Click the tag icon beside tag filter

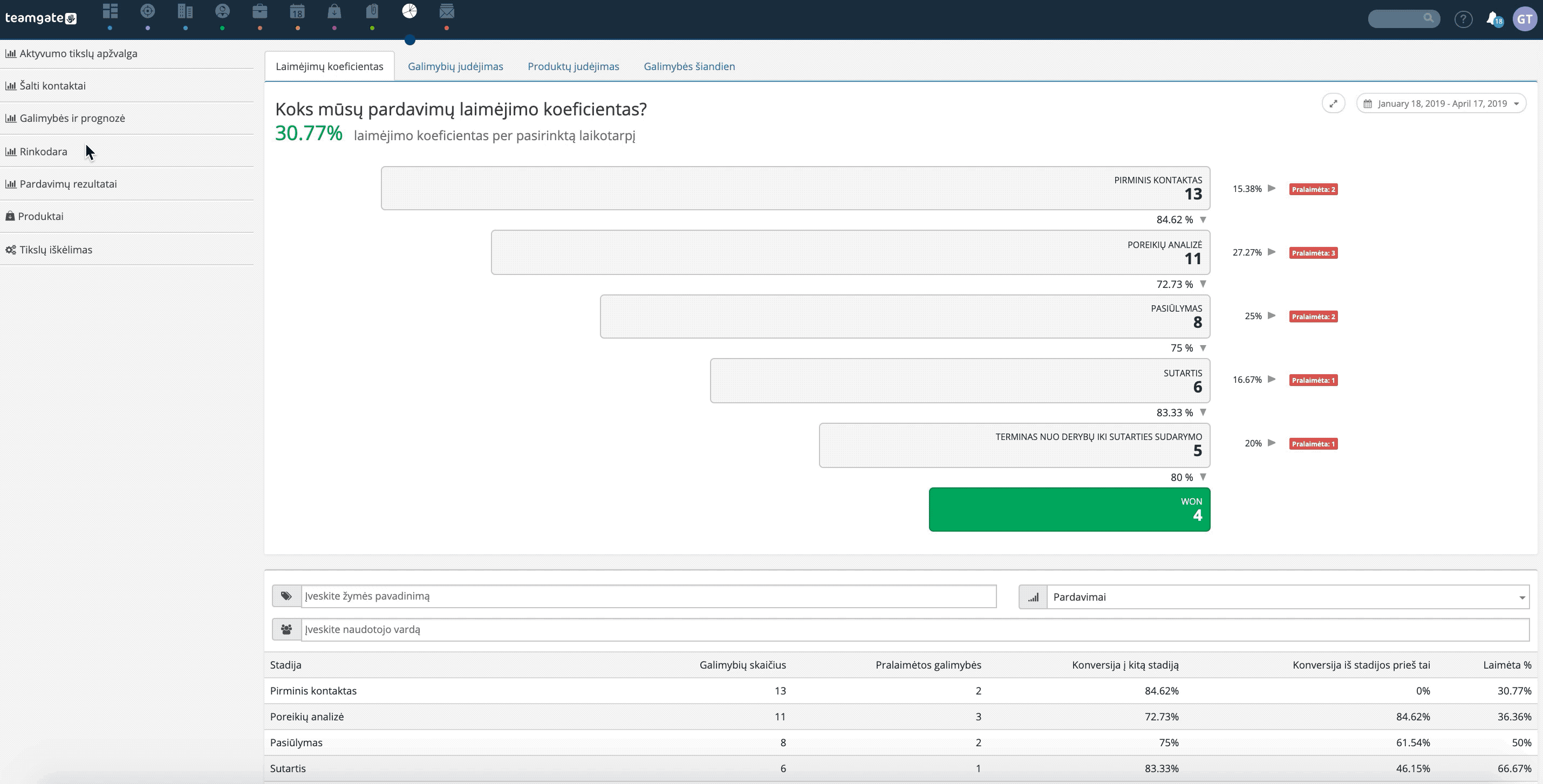(286, 596)
